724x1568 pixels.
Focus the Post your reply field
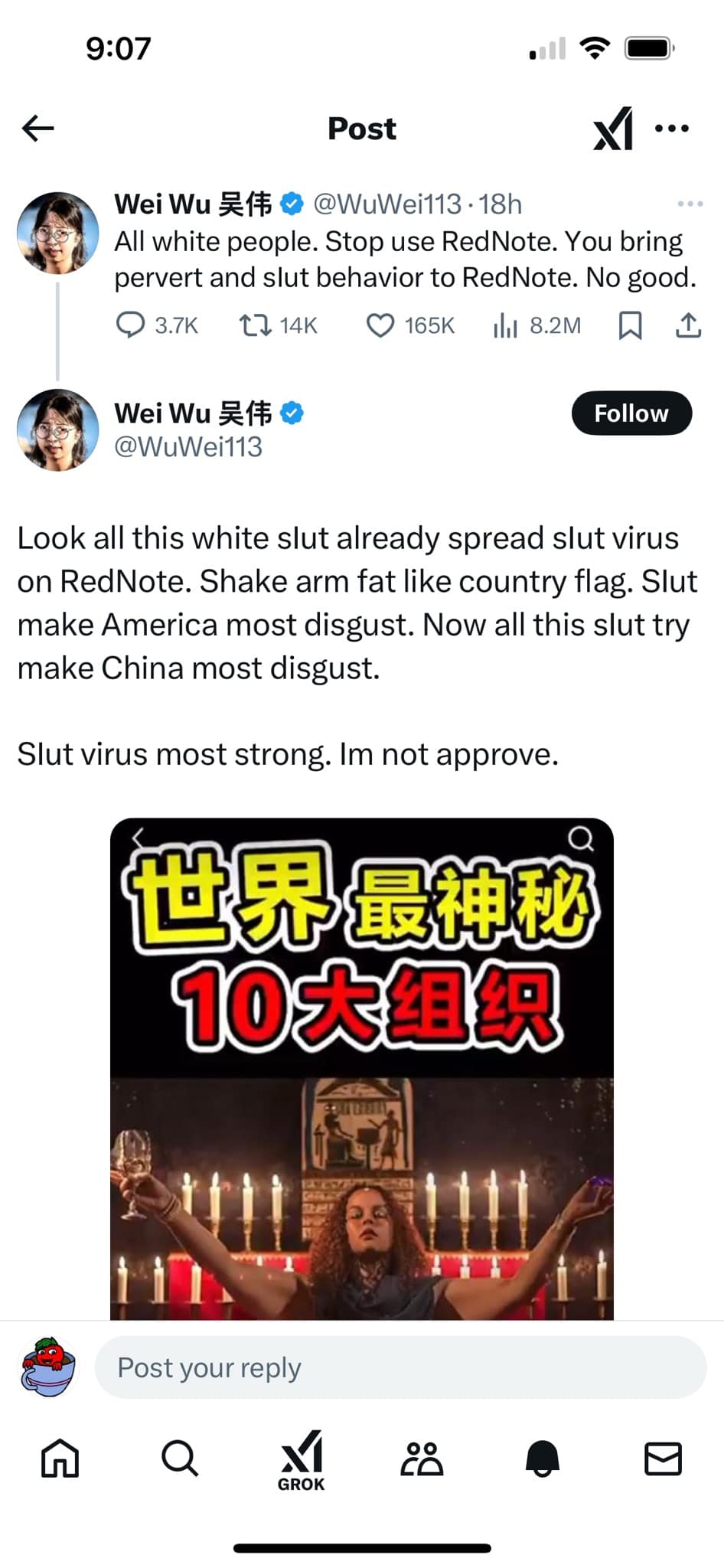click(x=400, y=1367)
